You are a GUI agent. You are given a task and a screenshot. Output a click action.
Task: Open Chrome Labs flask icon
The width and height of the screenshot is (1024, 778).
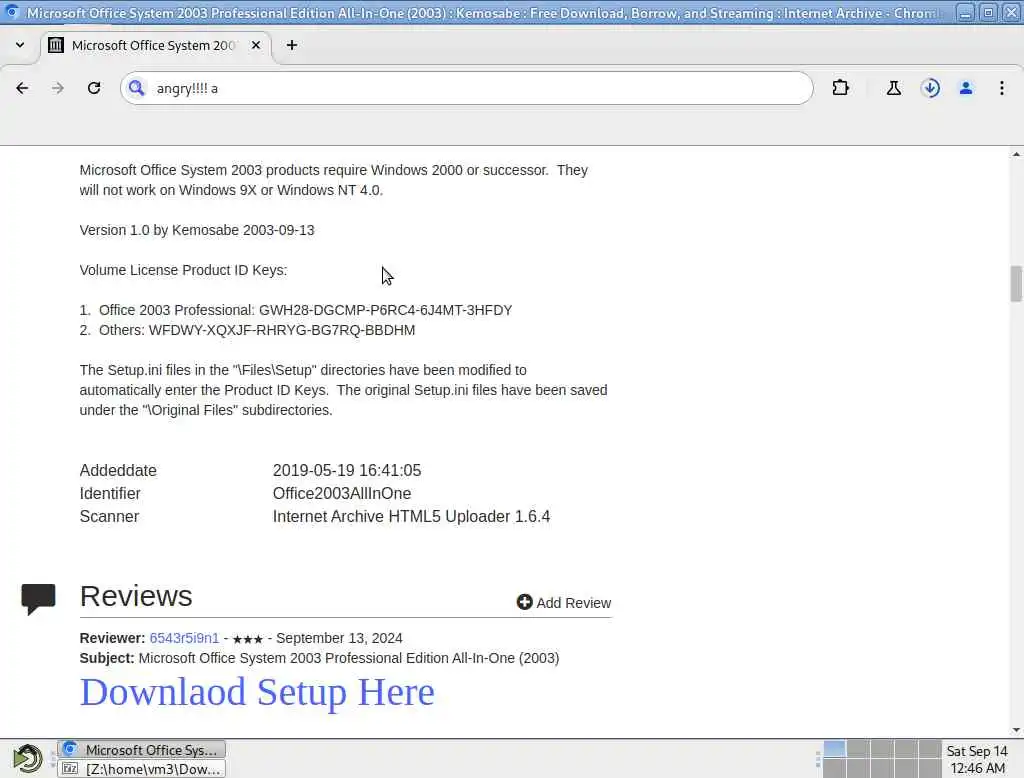pyautogui.click(x=894, y=88)
